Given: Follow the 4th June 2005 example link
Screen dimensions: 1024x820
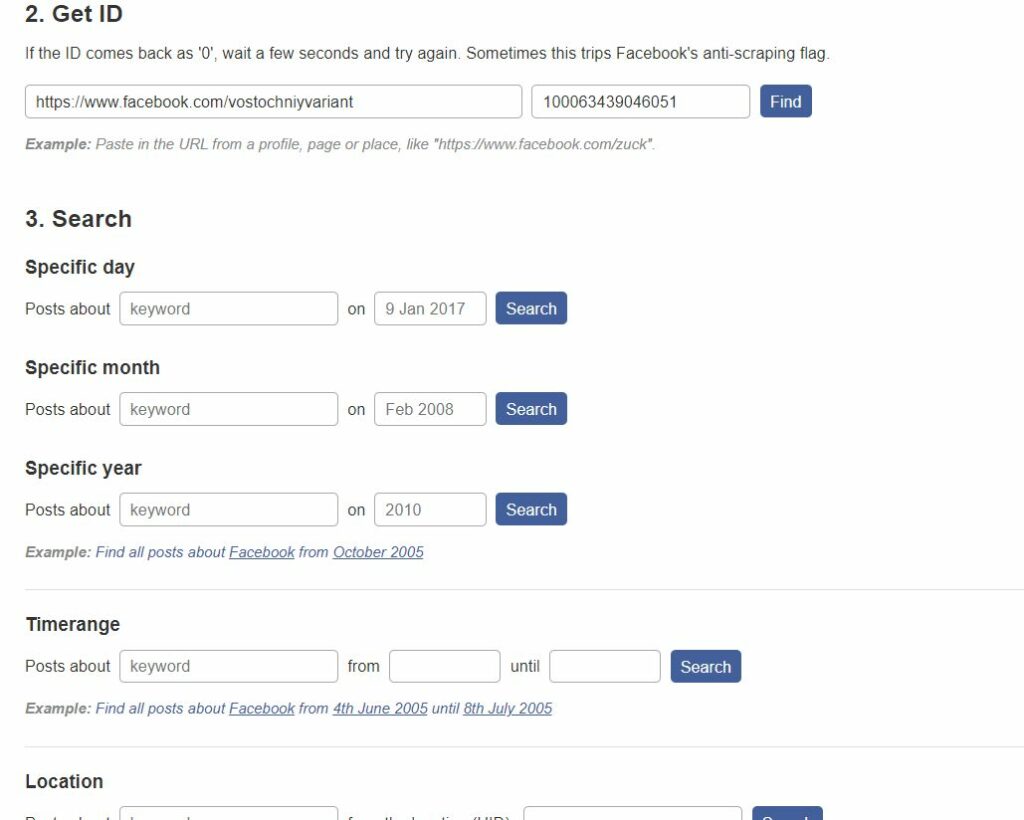Looking at the screenshot, I should click(380, 708).
